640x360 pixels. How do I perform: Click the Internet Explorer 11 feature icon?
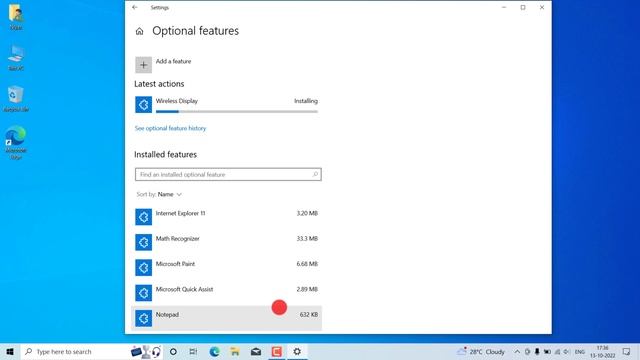click(143, 217)
